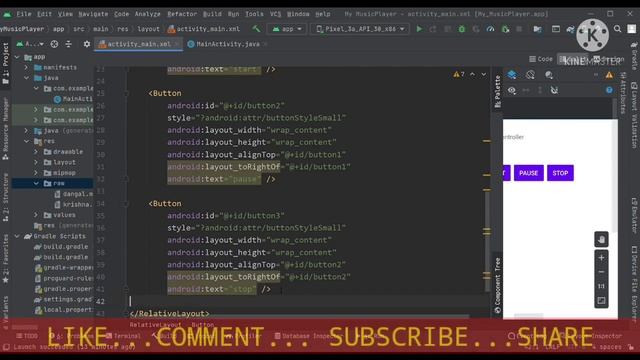Click the layout warning triangle icon in design toolbar
640x360 pixels.
click(609, 75)
